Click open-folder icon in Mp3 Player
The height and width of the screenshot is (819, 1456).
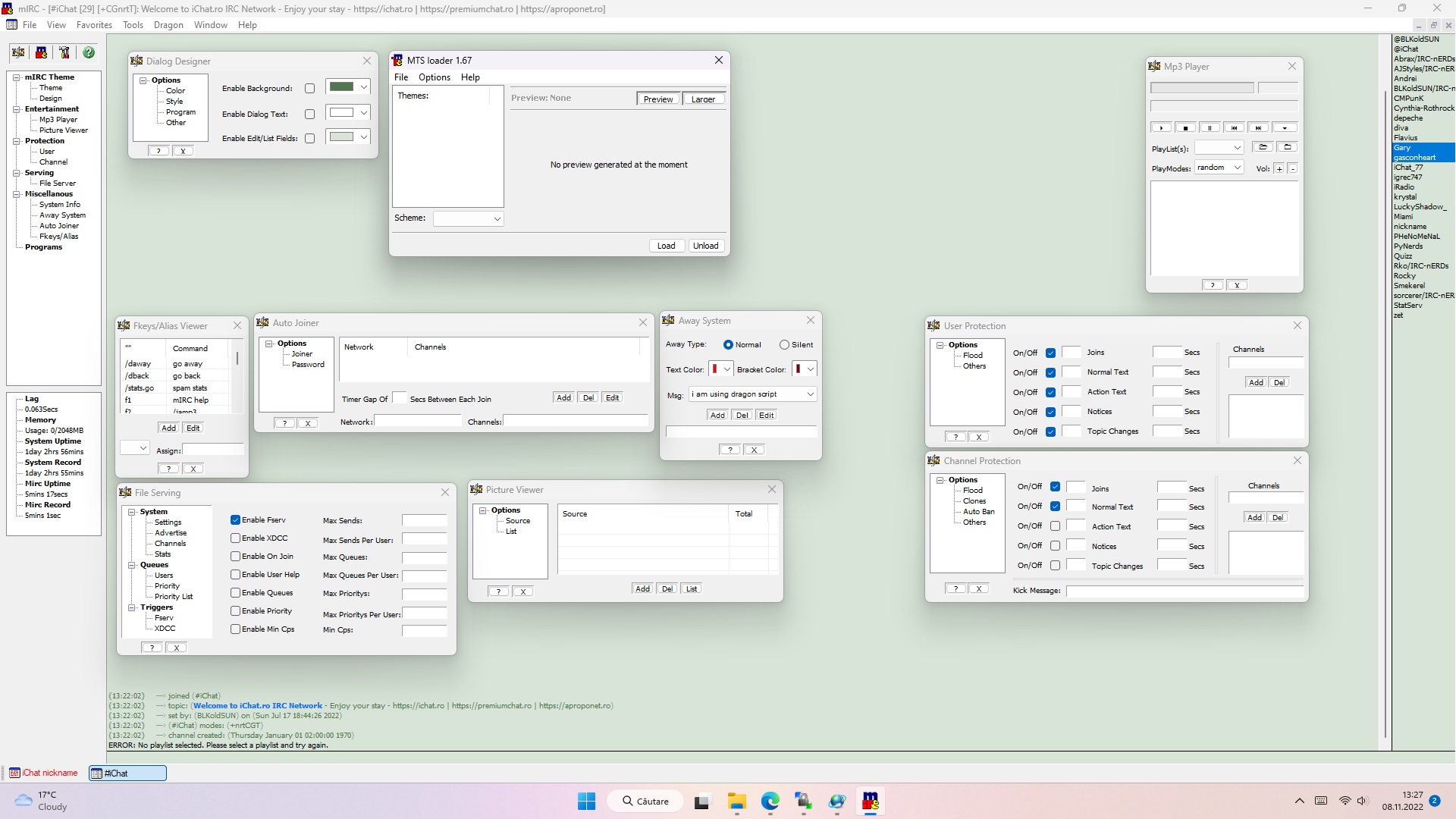[x=1263, y=147]
